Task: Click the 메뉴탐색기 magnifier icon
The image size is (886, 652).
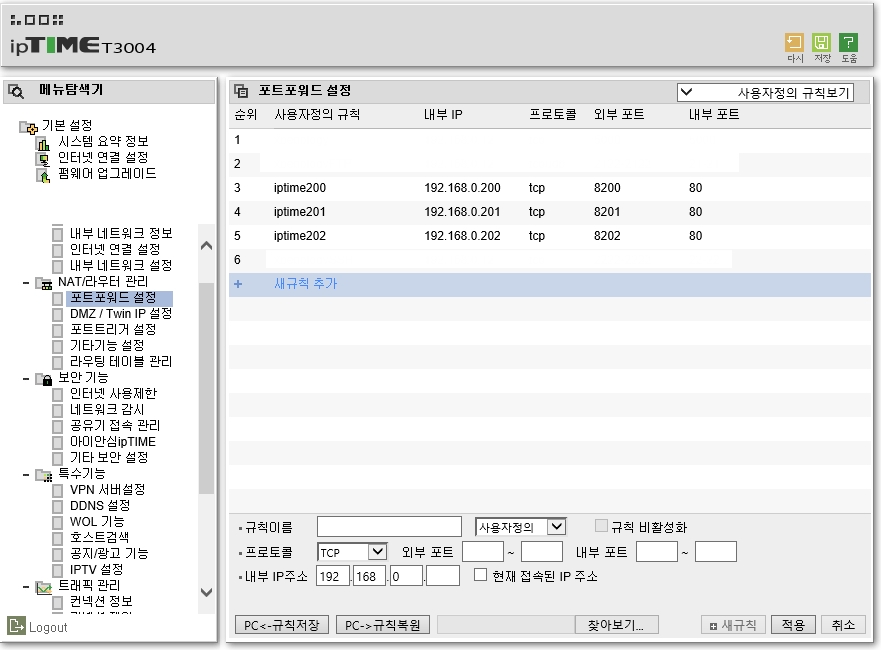Action: [16, 91]
